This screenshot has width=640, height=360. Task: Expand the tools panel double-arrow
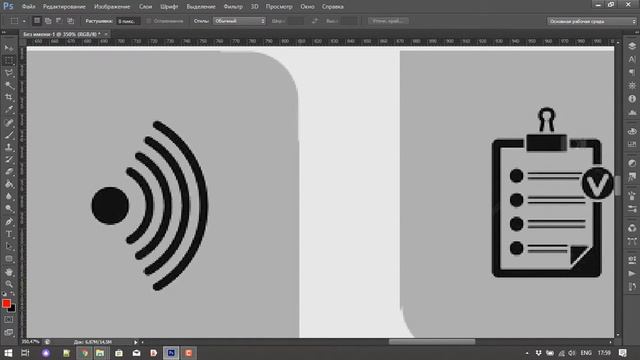[x=4, y=32]
